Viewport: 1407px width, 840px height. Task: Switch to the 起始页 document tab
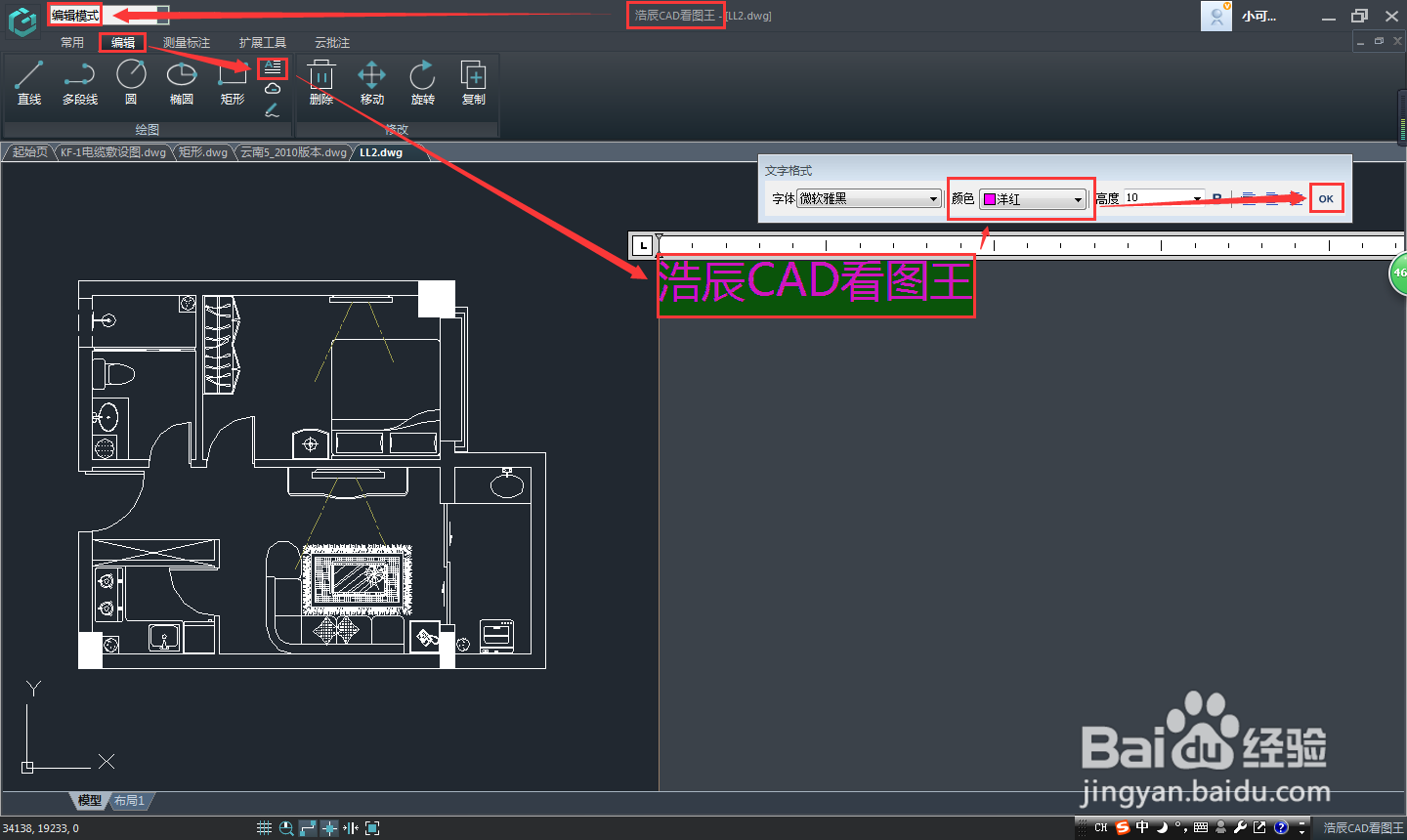[x=29, y=152]
